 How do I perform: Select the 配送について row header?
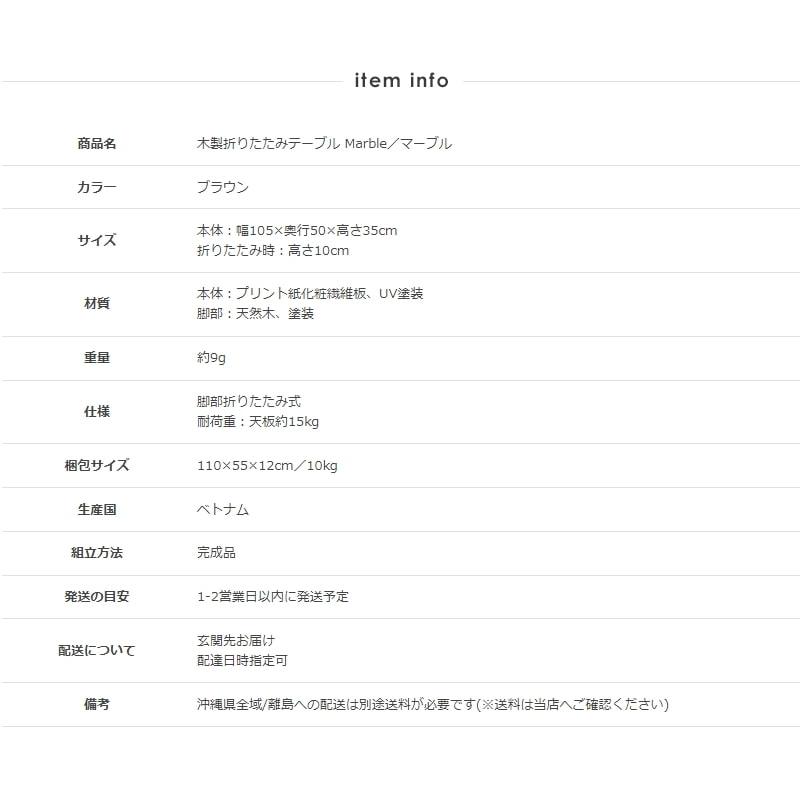click(x=99, y=650)
